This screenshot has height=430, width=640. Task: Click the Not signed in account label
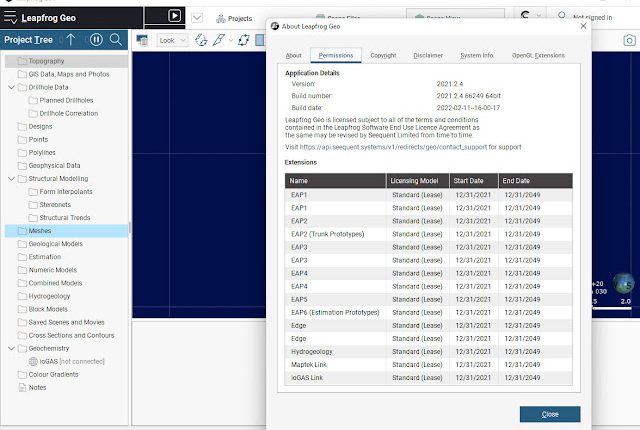[x=592, y=18]
